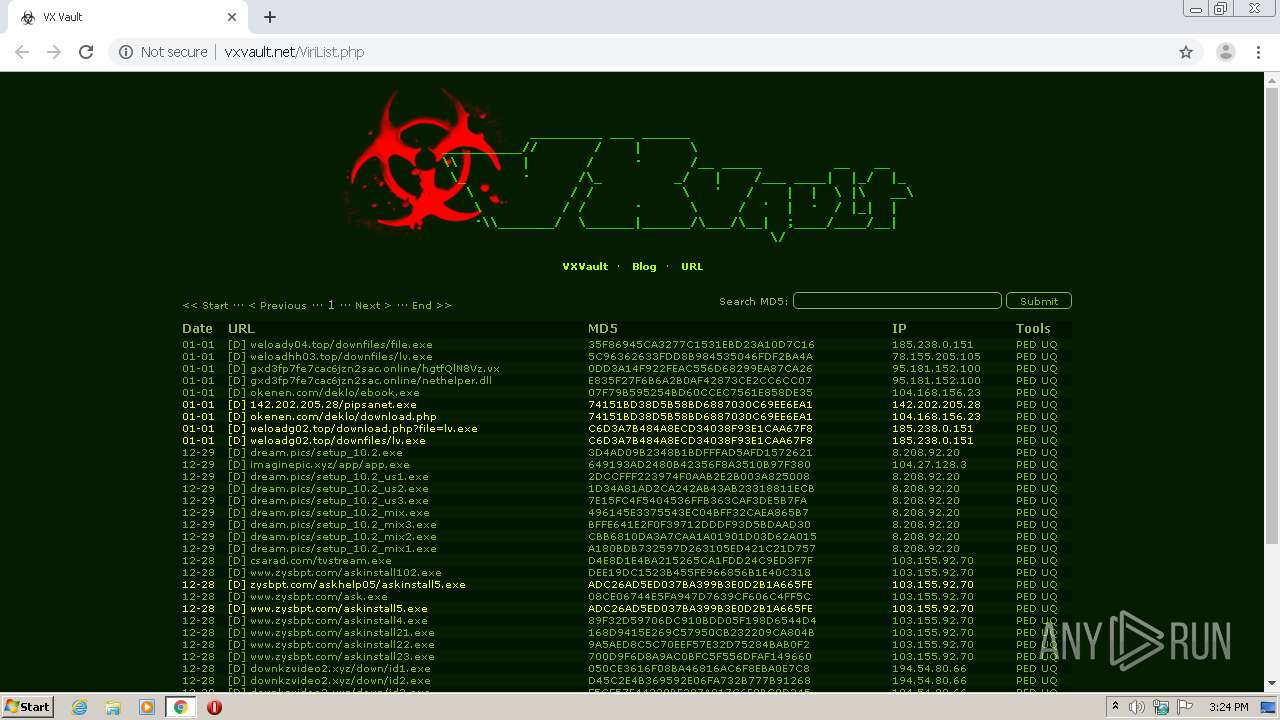Open weloady04.top/downfiles/file.exe entry
Screen dimensions: 1280x720
(341, 345)
